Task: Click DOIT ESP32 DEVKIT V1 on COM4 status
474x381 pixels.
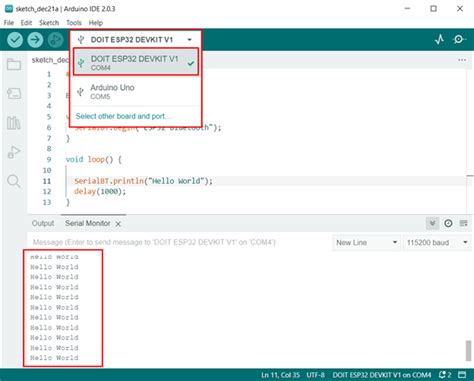Action: (x=382, y=375)
